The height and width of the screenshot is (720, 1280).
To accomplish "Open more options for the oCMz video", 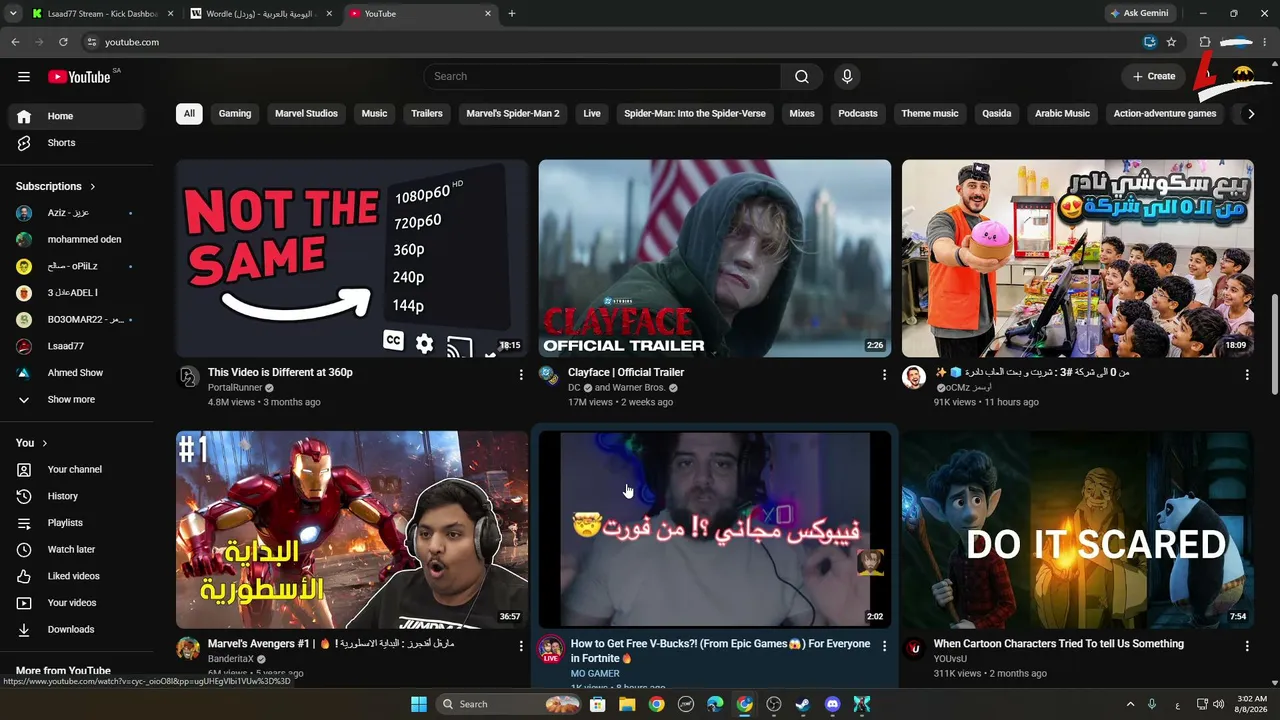I will click(x=1247, y=375).
